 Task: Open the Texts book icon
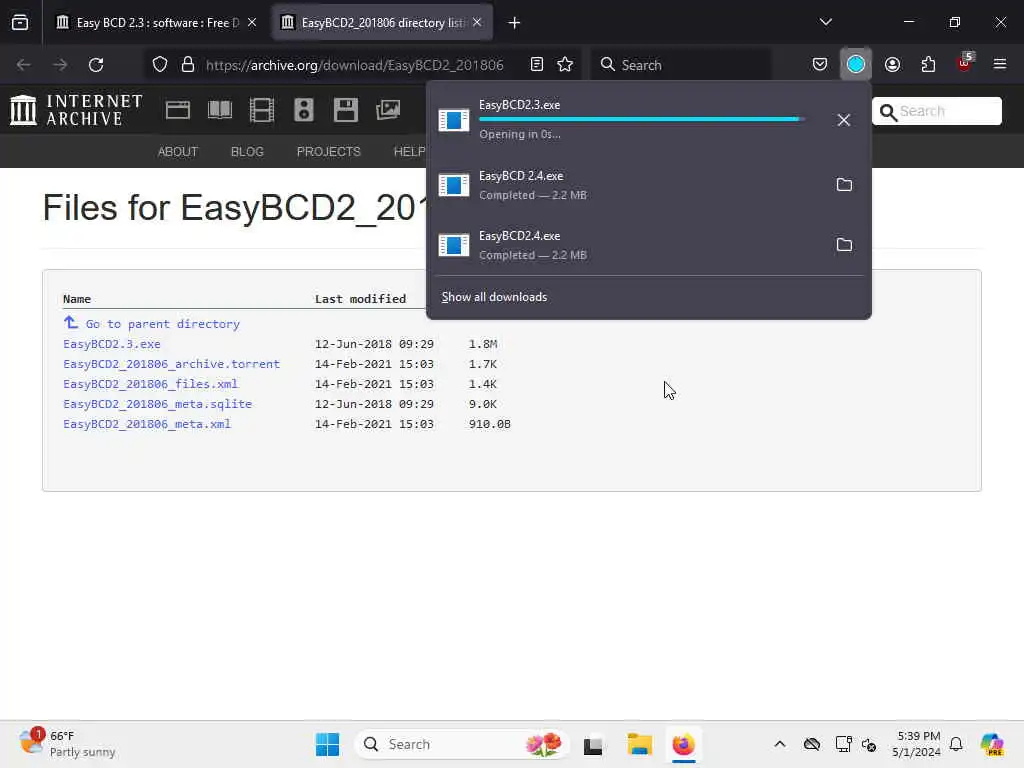tap(220, 110)
